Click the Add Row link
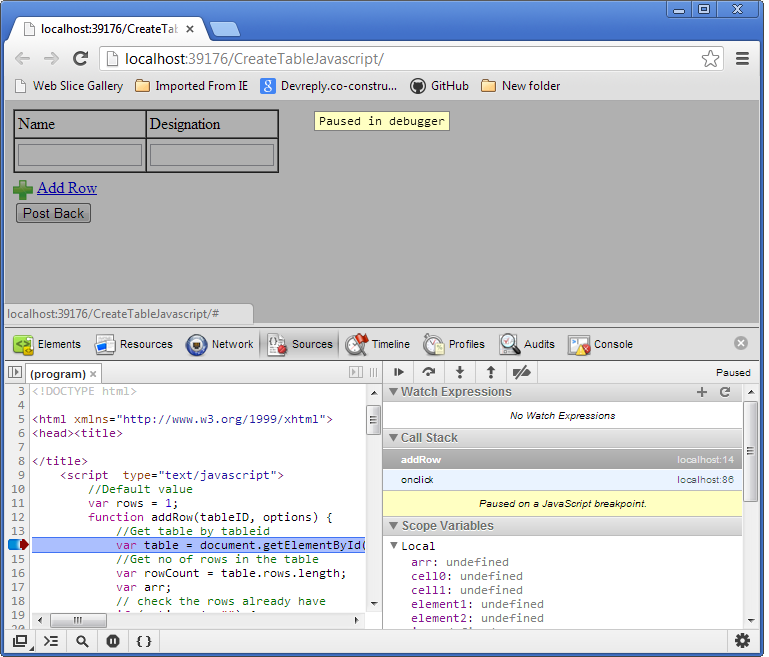769x657 pixels. pyautogui.click(x=67, y=188)
